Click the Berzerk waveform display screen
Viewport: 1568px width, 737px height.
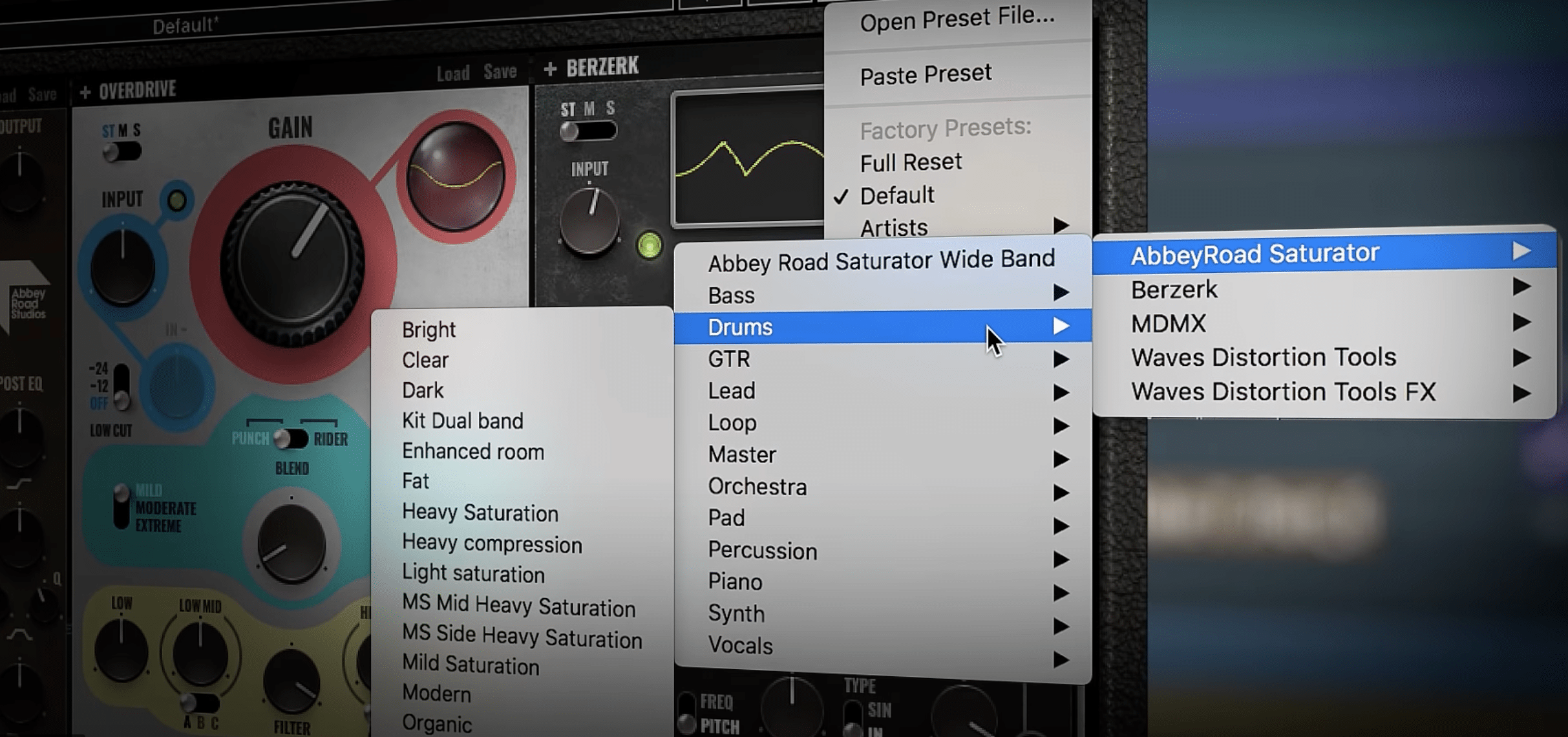[750, 158]
